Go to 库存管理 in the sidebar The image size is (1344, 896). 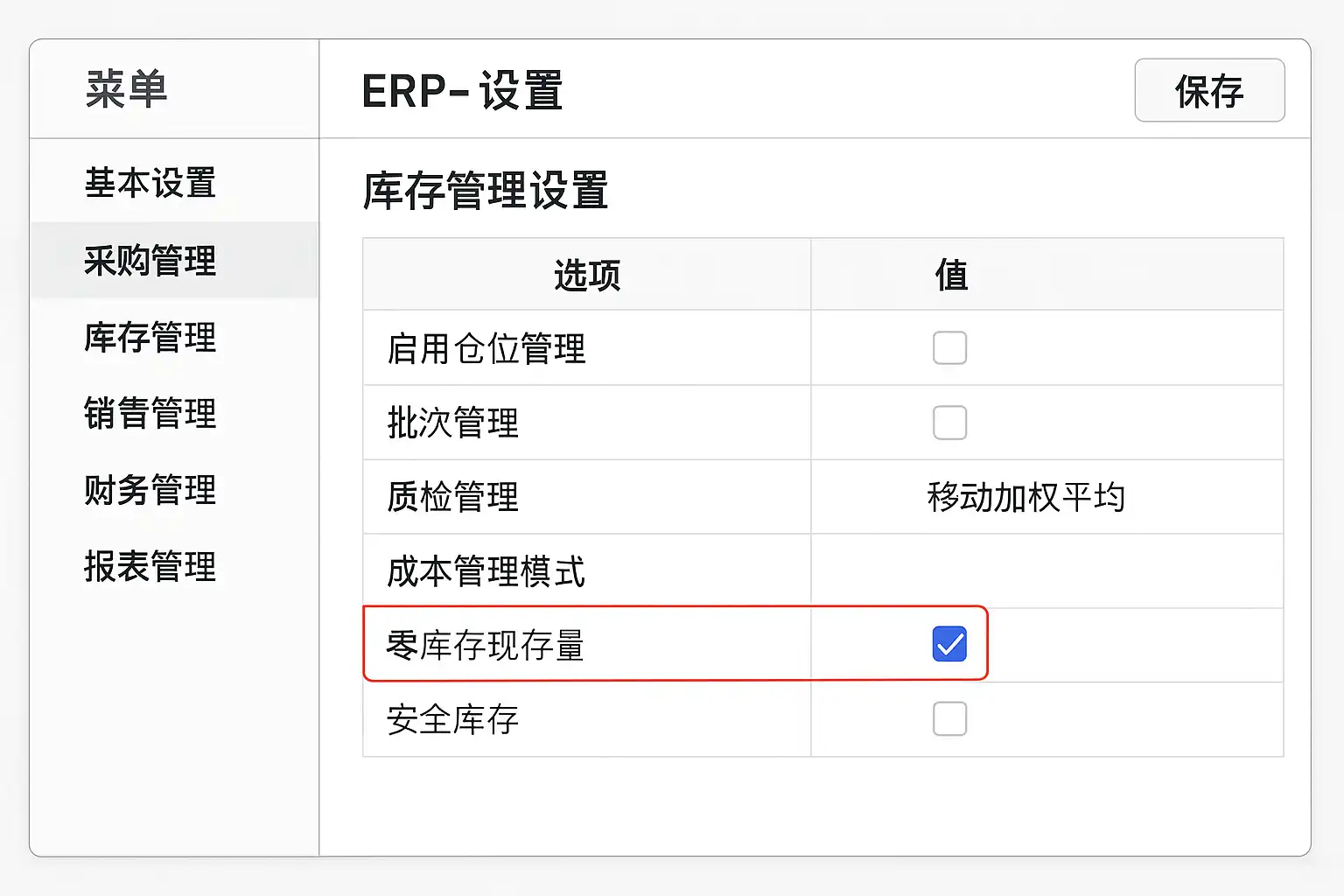tap(150, 337)
